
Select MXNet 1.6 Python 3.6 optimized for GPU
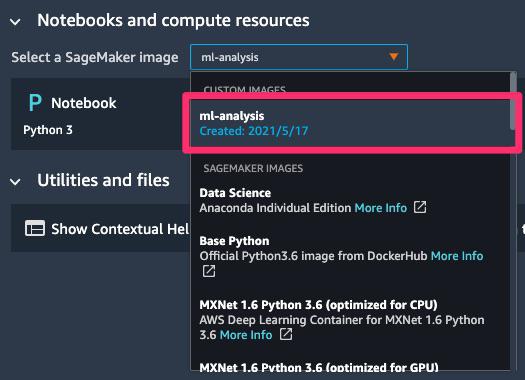pos(350,366)
